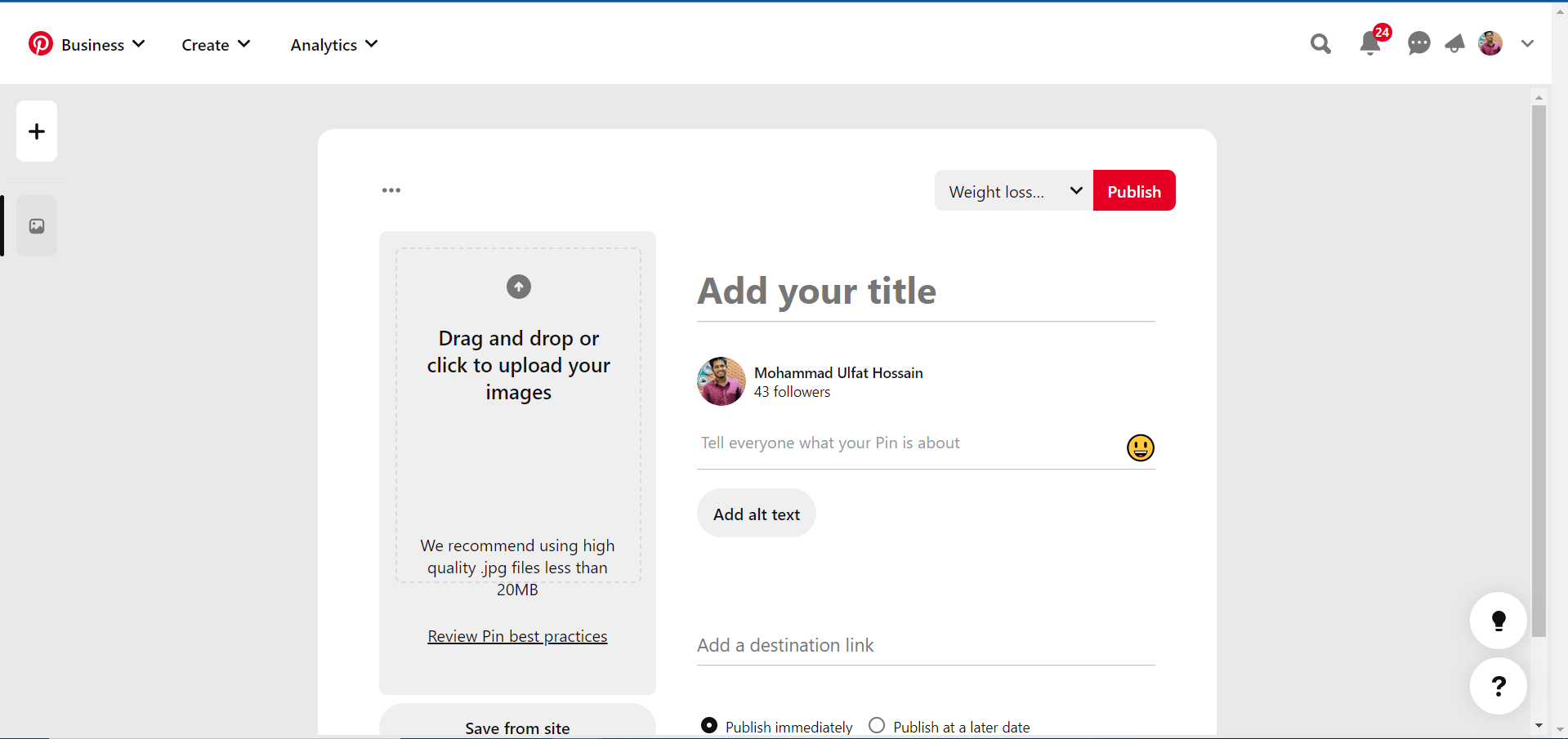Click the Add your title field
Image resolution: width=1568 pixels, height=739 pixels.
click(x=817, y=292)
